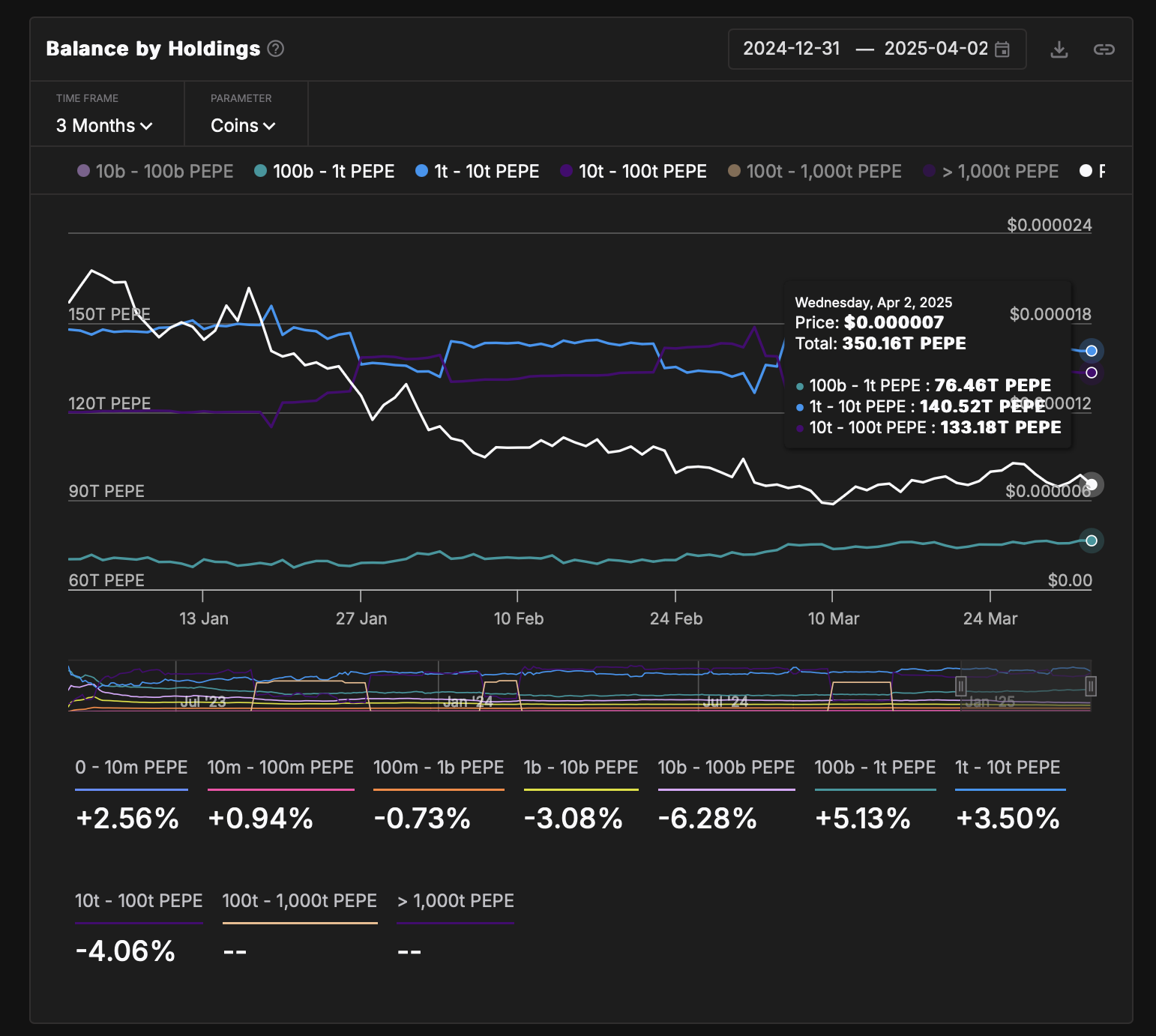Viewport: 1156px width, 1036px height.
Task: Toggle the > 1,000t PEPE legend series
Action: (x=991, y=171)
